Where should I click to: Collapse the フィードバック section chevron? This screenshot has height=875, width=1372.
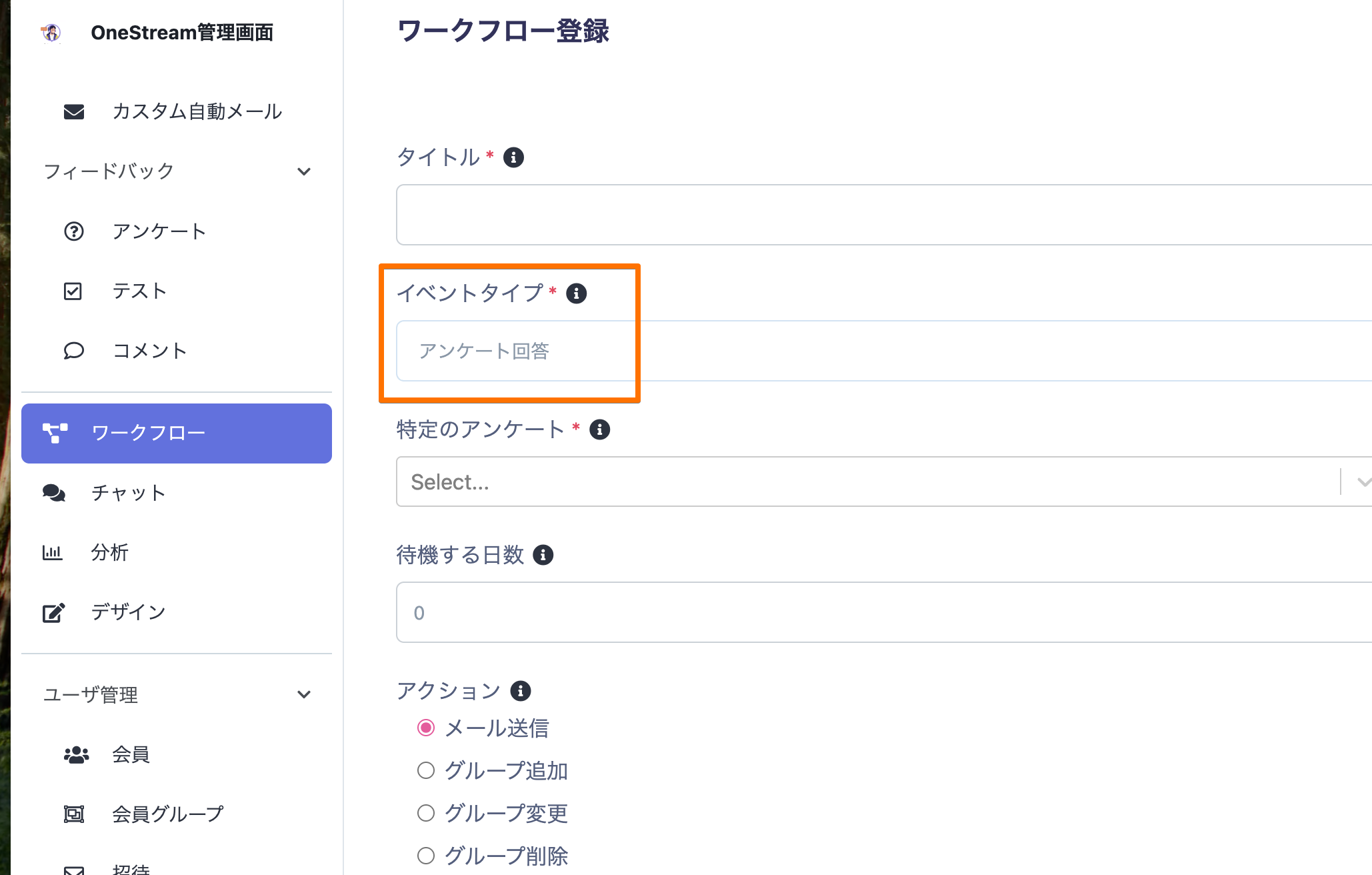pos(304,171)
